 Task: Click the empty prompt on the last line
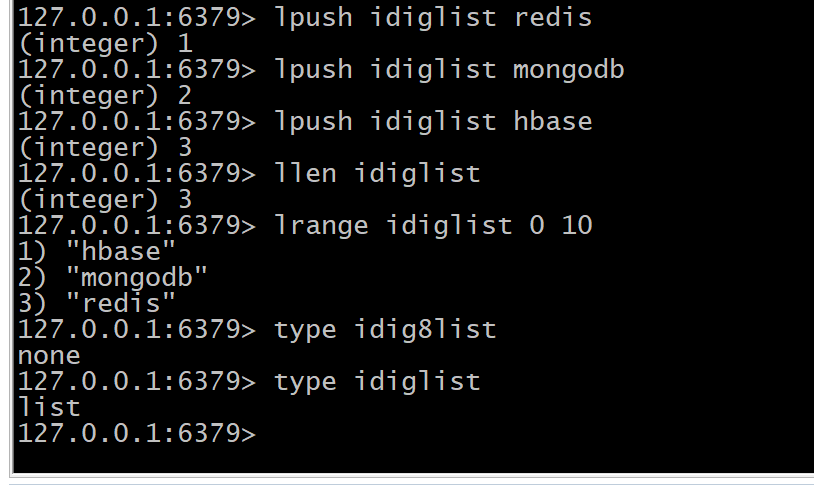point(136,433)
